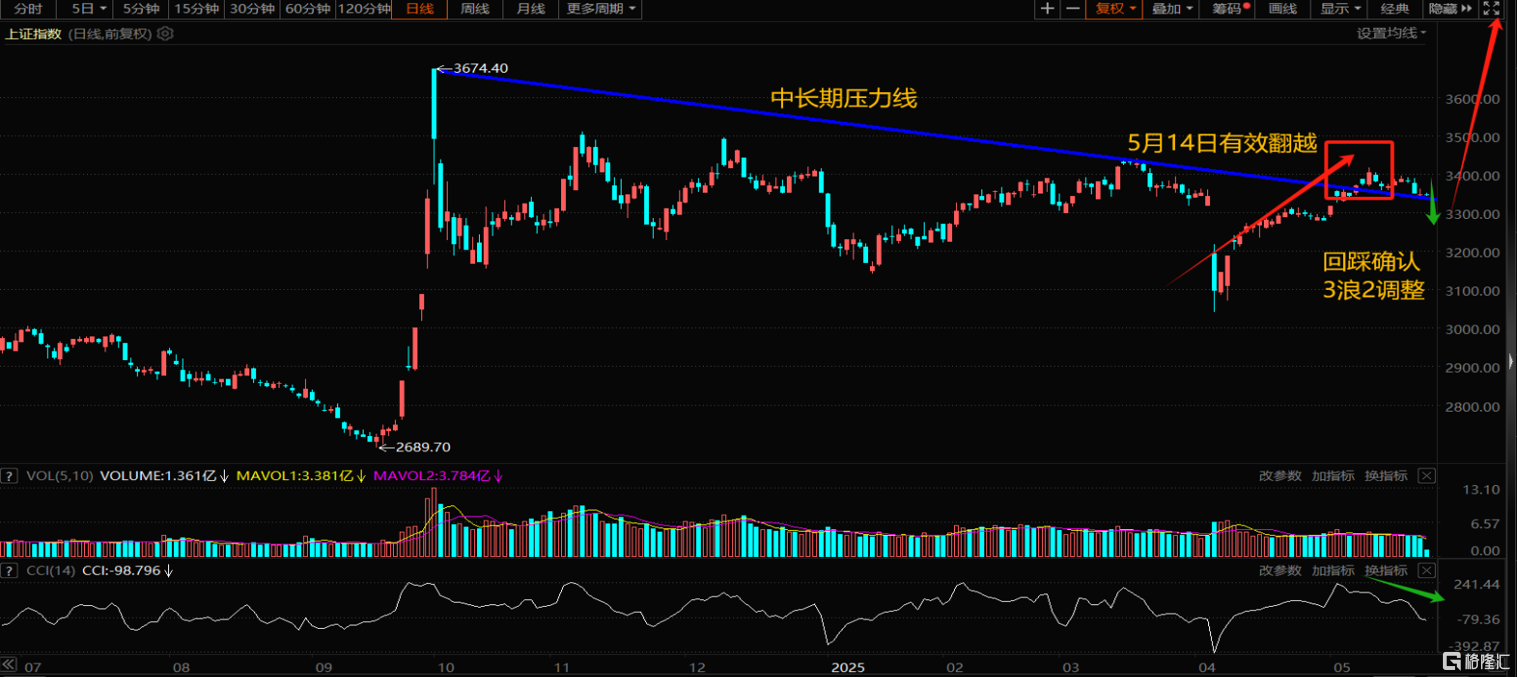Screen dimensions: 1517x678
Task: Open the 叠加 overlay dropdown
Action: click(x=1172, y=9)
